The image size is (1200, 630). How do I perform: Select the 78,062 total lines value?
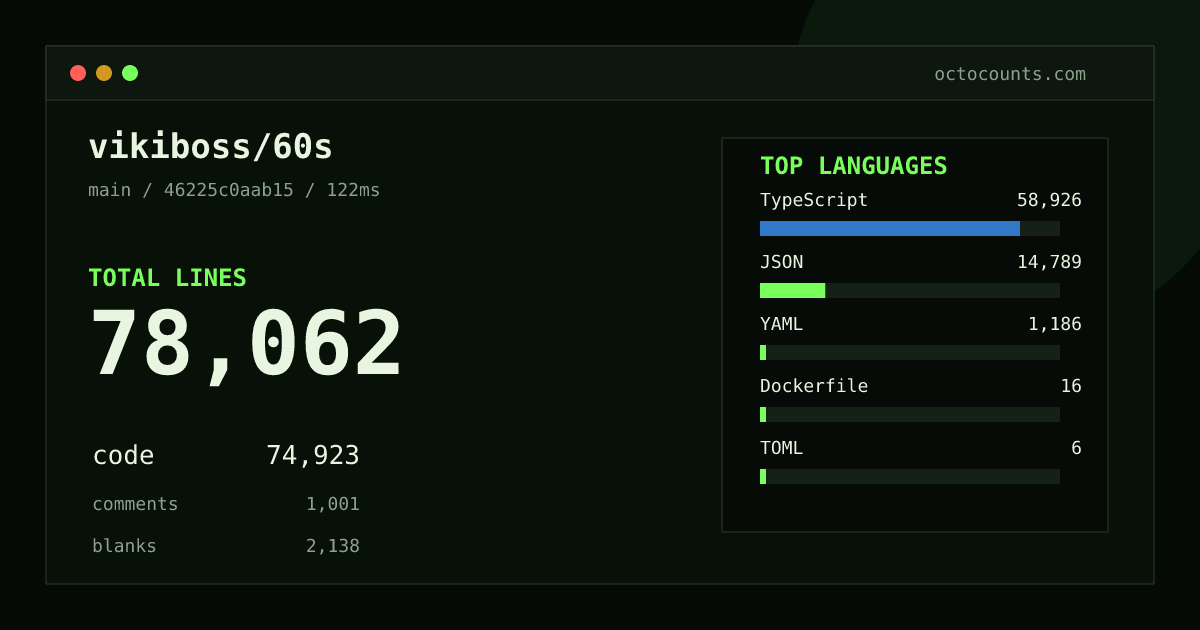(246, 345)
